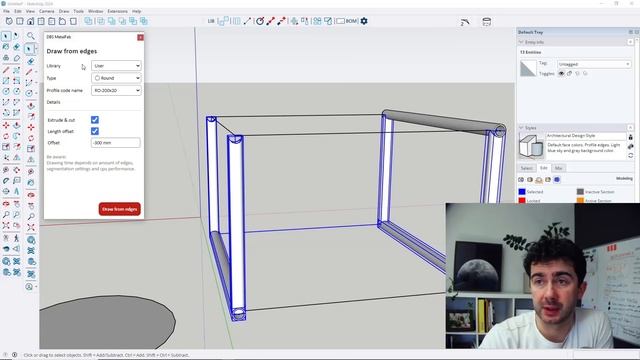Collapse the Entity Info panel
The height and width of the screenshot is (360, 640).
(x=521, y=42)
